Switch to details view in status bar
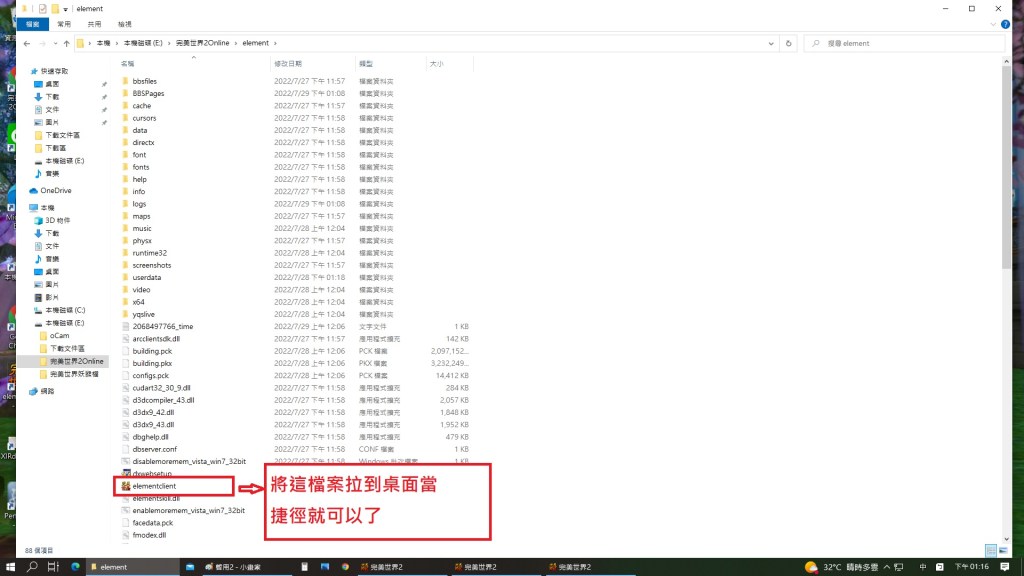The width and height of the screenshot is (1024, 576). coord(990,550)
